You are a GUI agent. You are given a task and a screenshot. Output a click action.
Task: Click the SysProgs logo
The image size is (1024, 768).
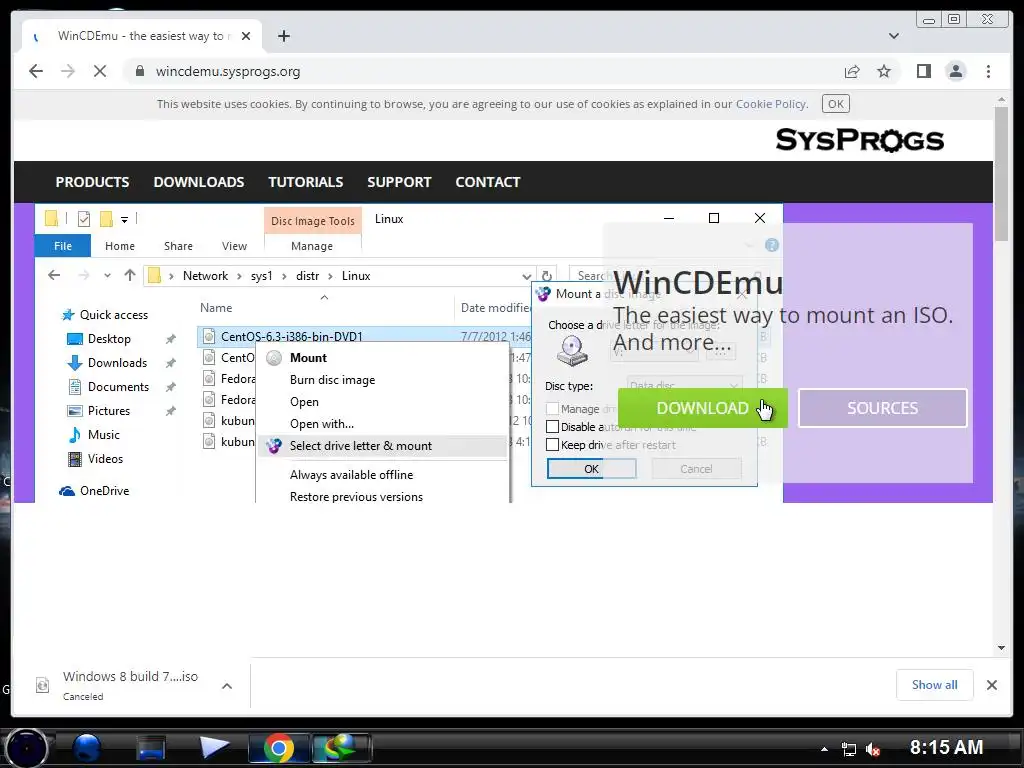tap(859, 140)
